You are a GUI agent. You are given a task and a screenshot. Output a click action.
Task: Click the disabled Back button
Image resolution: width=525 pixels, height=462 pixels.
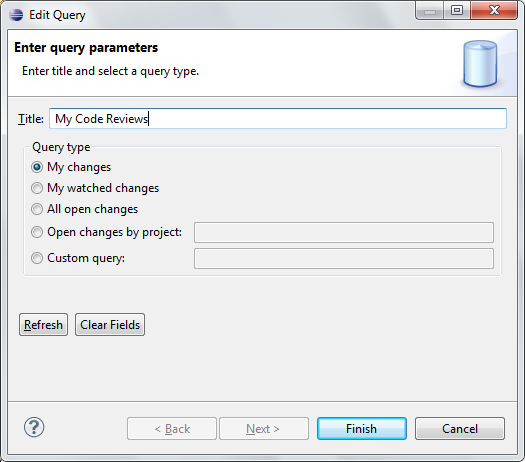[172, 429]
